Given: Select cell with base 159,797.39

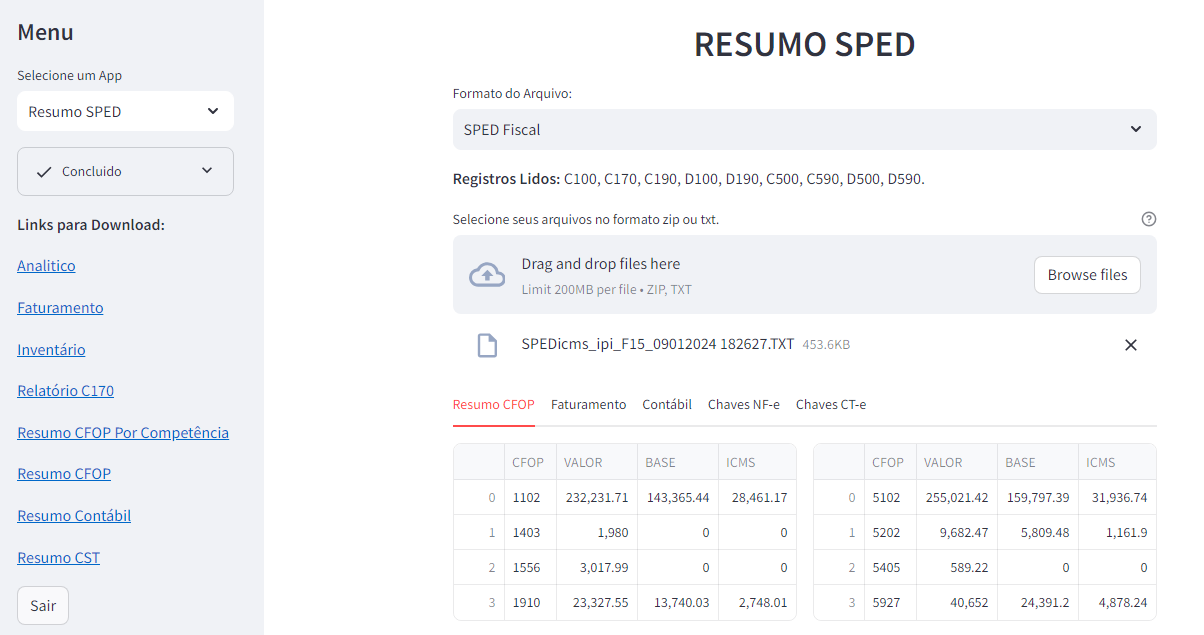Looking at the screenshot, I should point(1037,497).
